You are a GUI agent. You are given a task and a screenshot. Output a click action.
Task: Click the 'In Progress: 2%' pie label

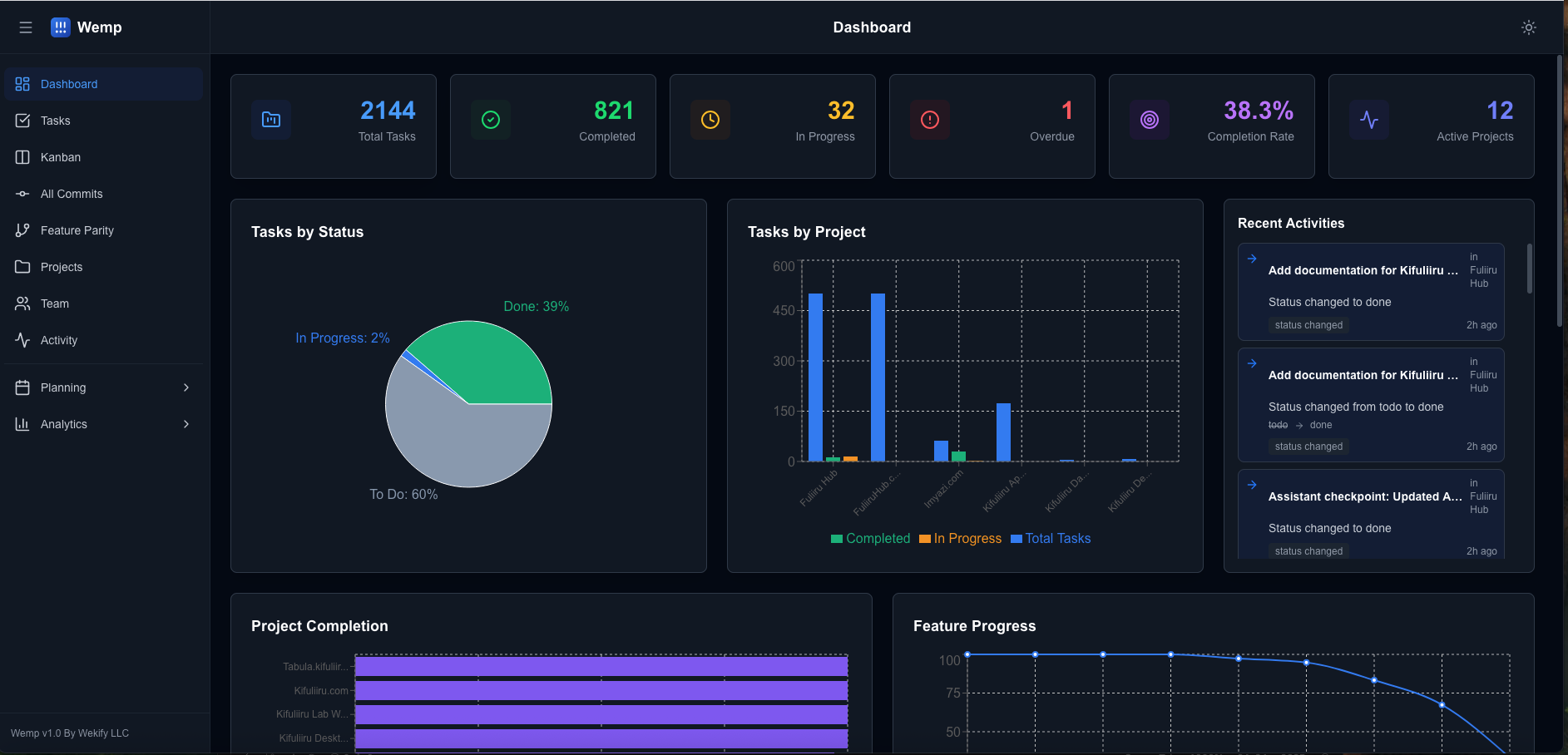pyautogui.click(x=343, y=338)
